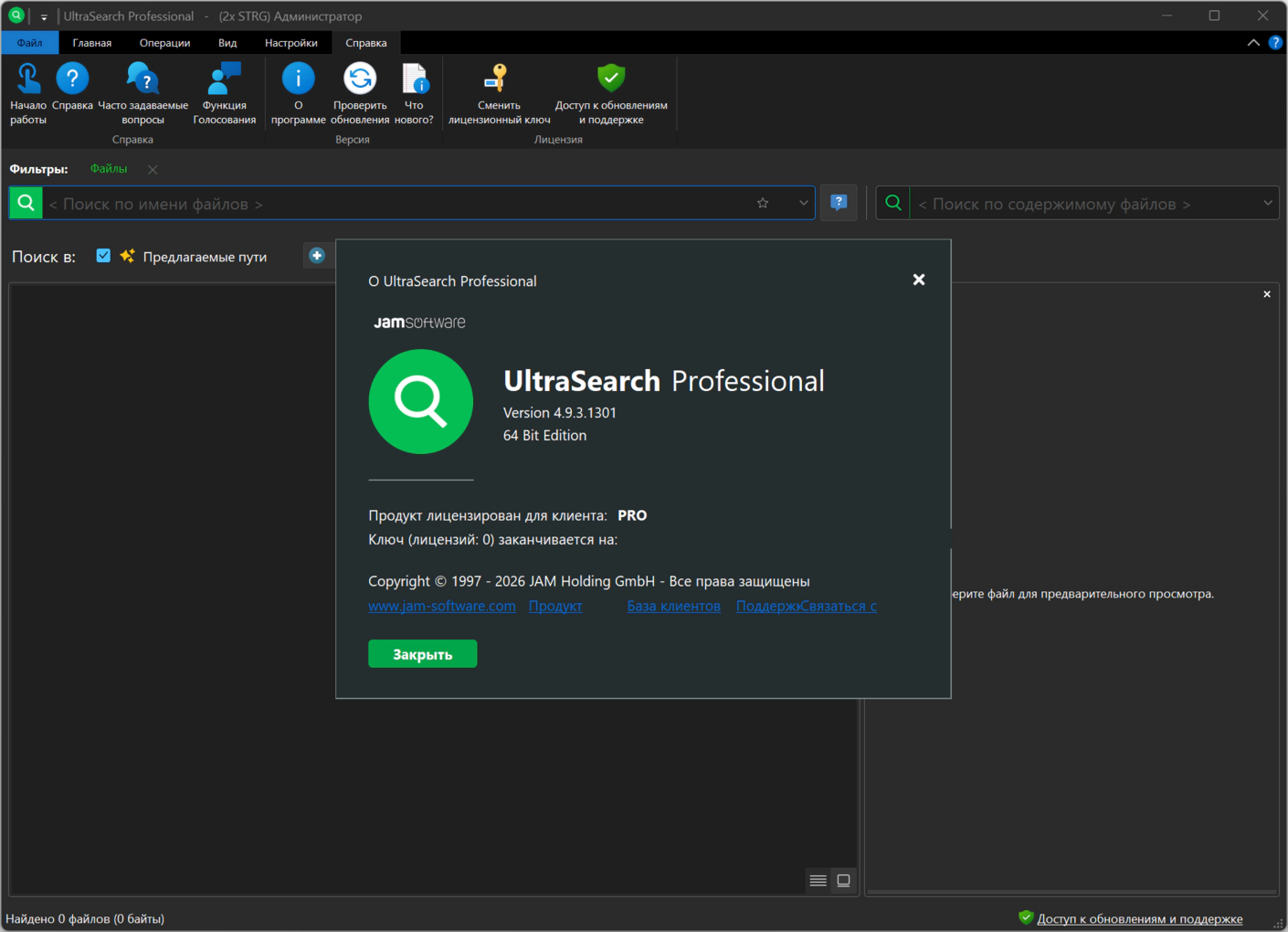Click the blue help icon in tab bar
Screen dimensions: 1288x932
(1275, 43)
